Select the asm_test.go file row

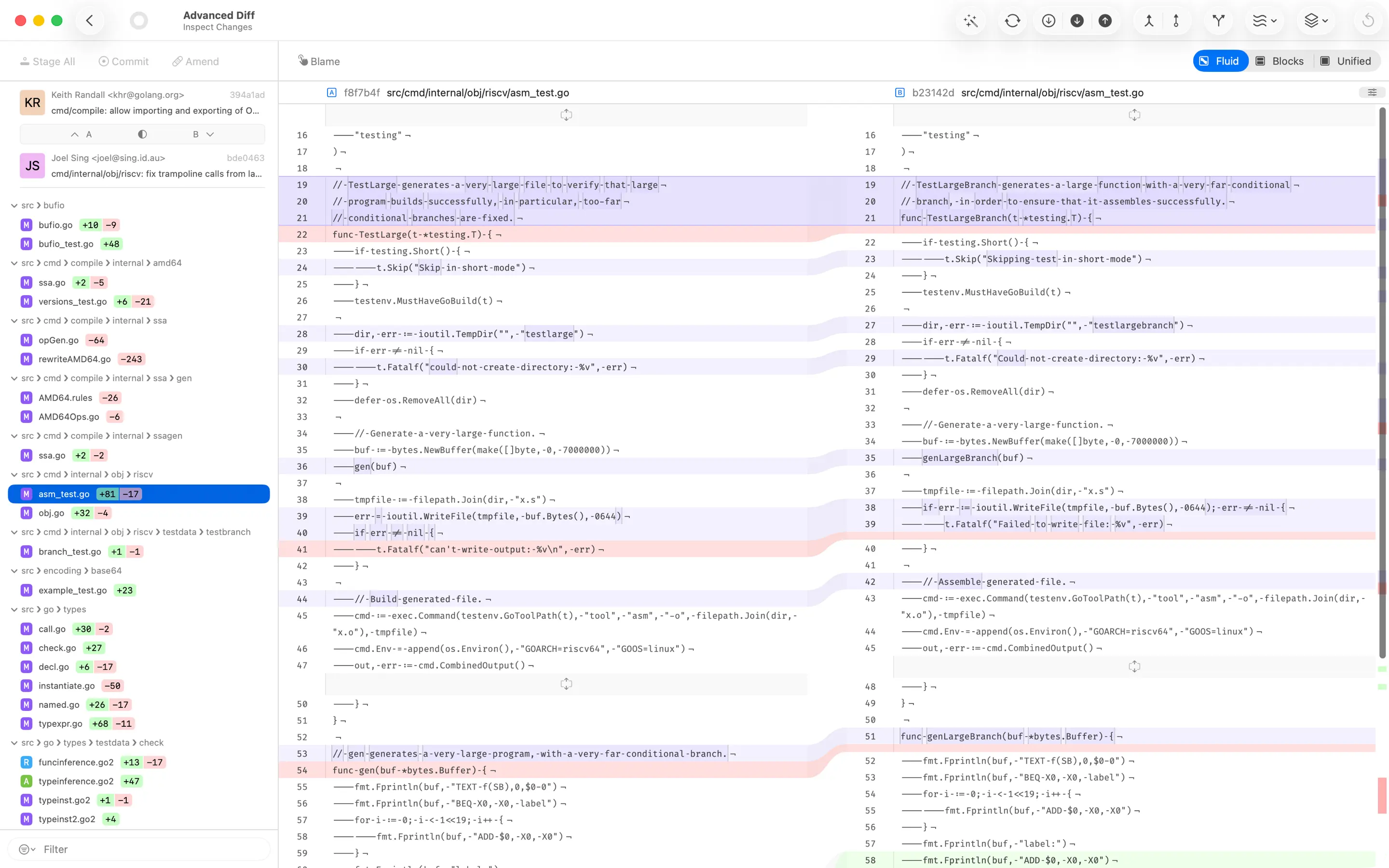tap(139, 494)
